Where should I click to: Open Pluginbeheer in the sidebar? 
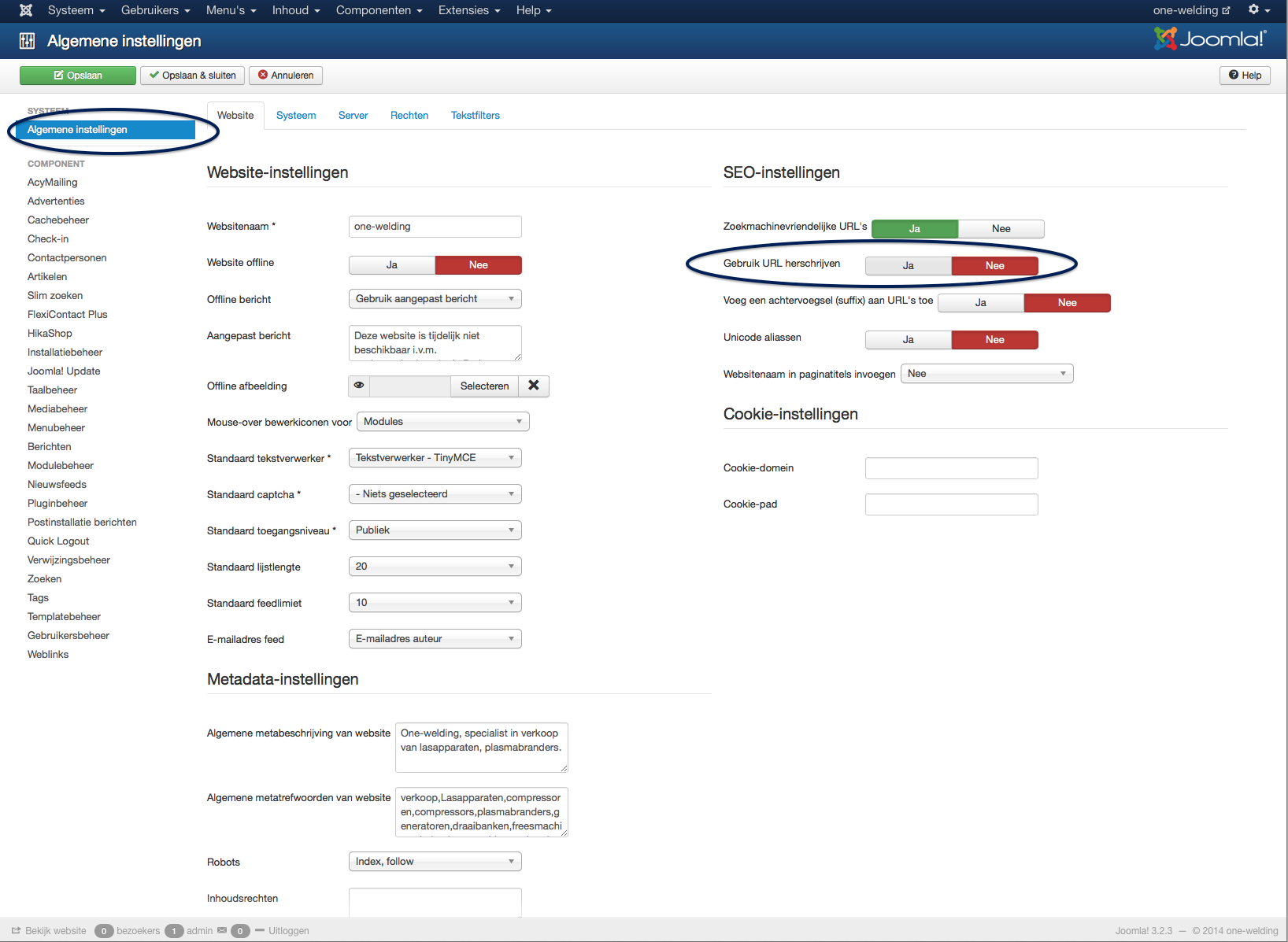57,504
